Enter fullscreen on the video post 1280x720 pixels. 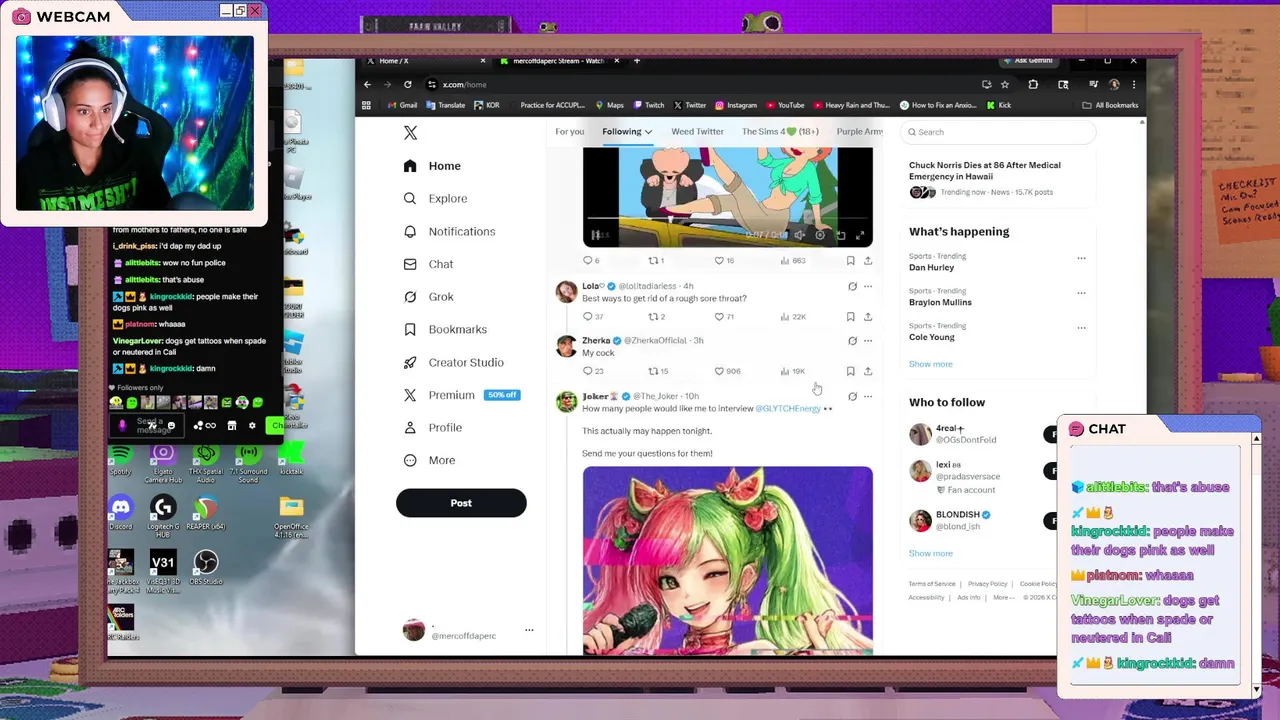859,235
